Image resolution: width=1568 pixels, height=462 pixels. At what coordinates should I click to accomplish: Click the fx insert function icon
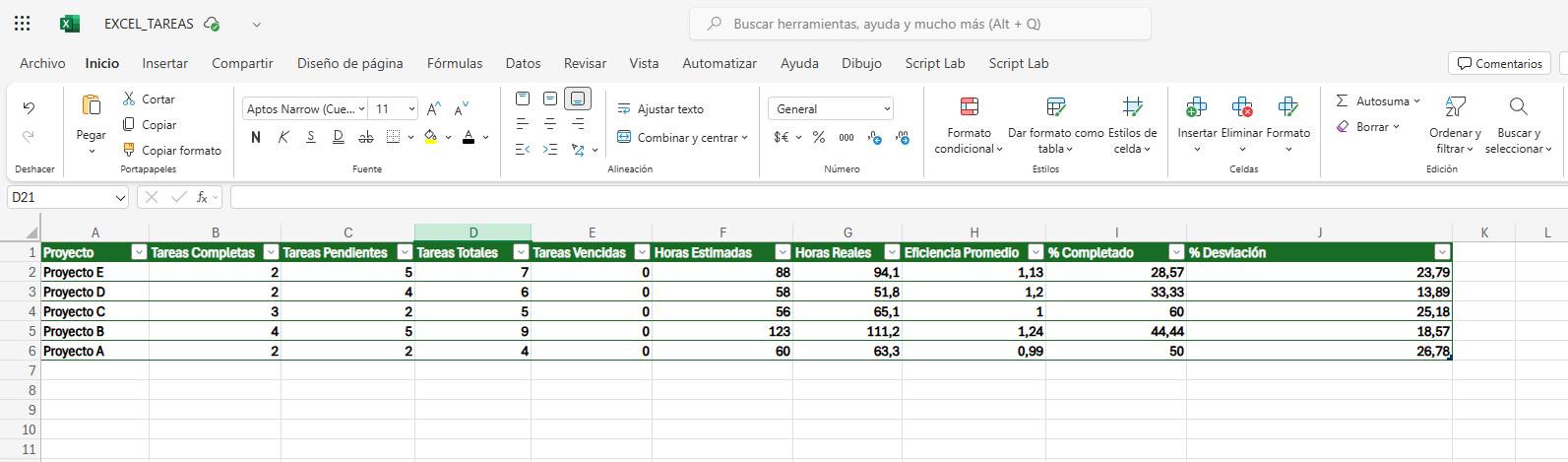(202, 197)
